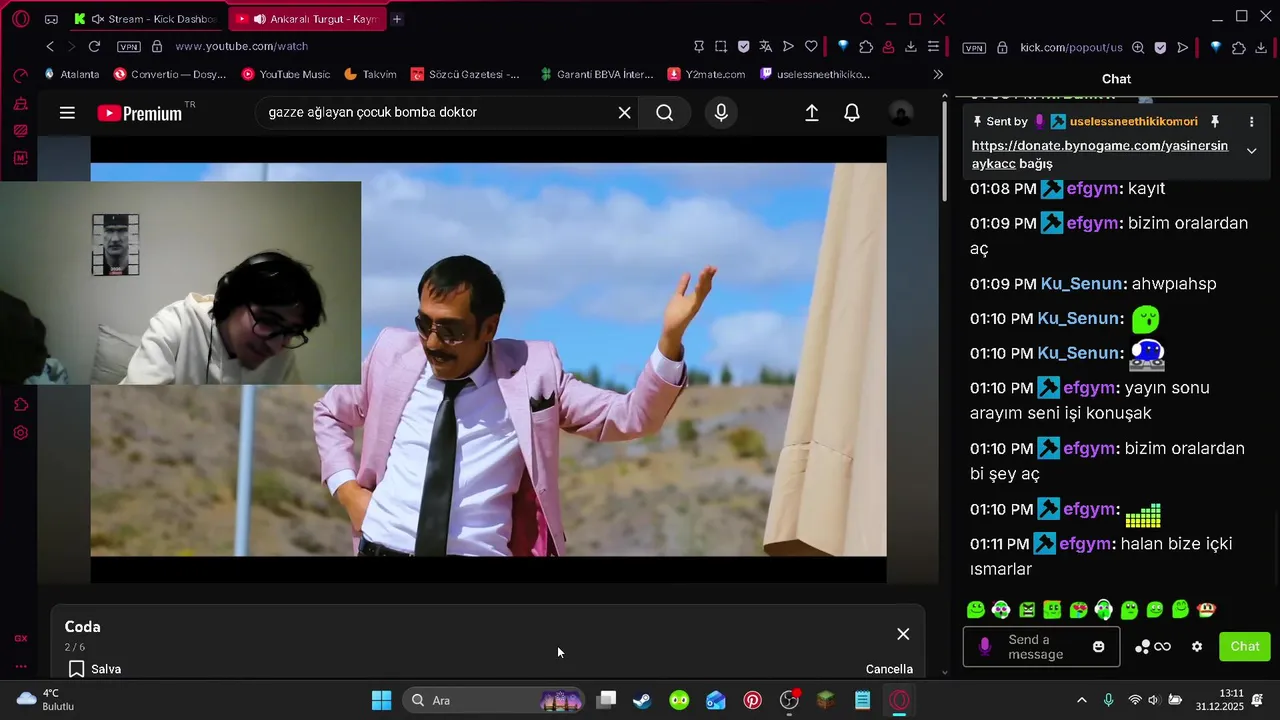Open the extensions cube in the YouTube window
1280x720 pixels.
[x=866, y=46]
